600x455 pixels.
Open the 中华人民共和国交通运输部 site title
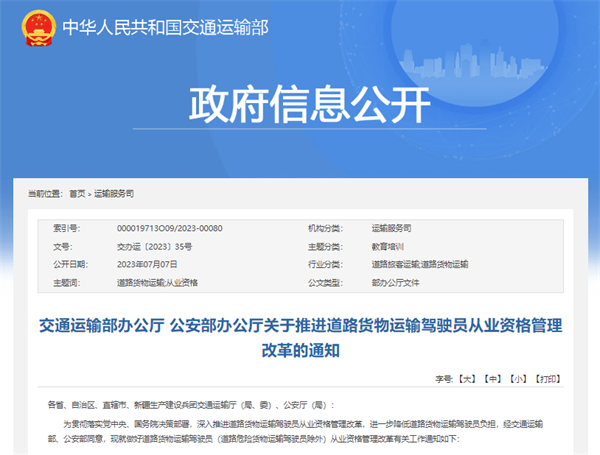tap(165, 28)
